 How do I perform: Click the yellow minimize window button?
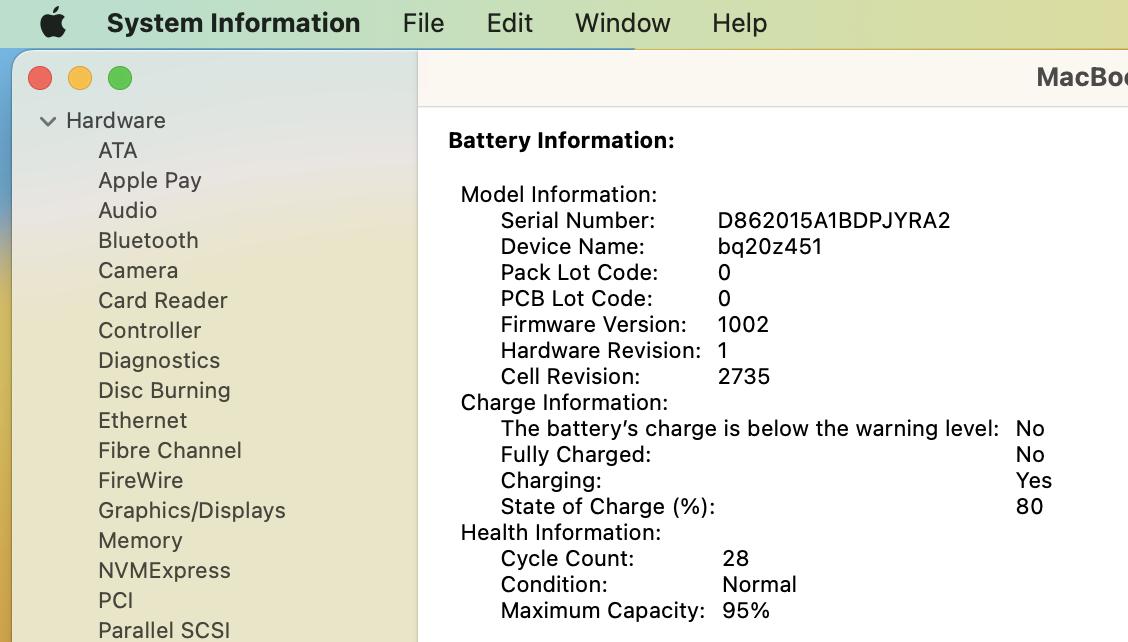(80, 78)
